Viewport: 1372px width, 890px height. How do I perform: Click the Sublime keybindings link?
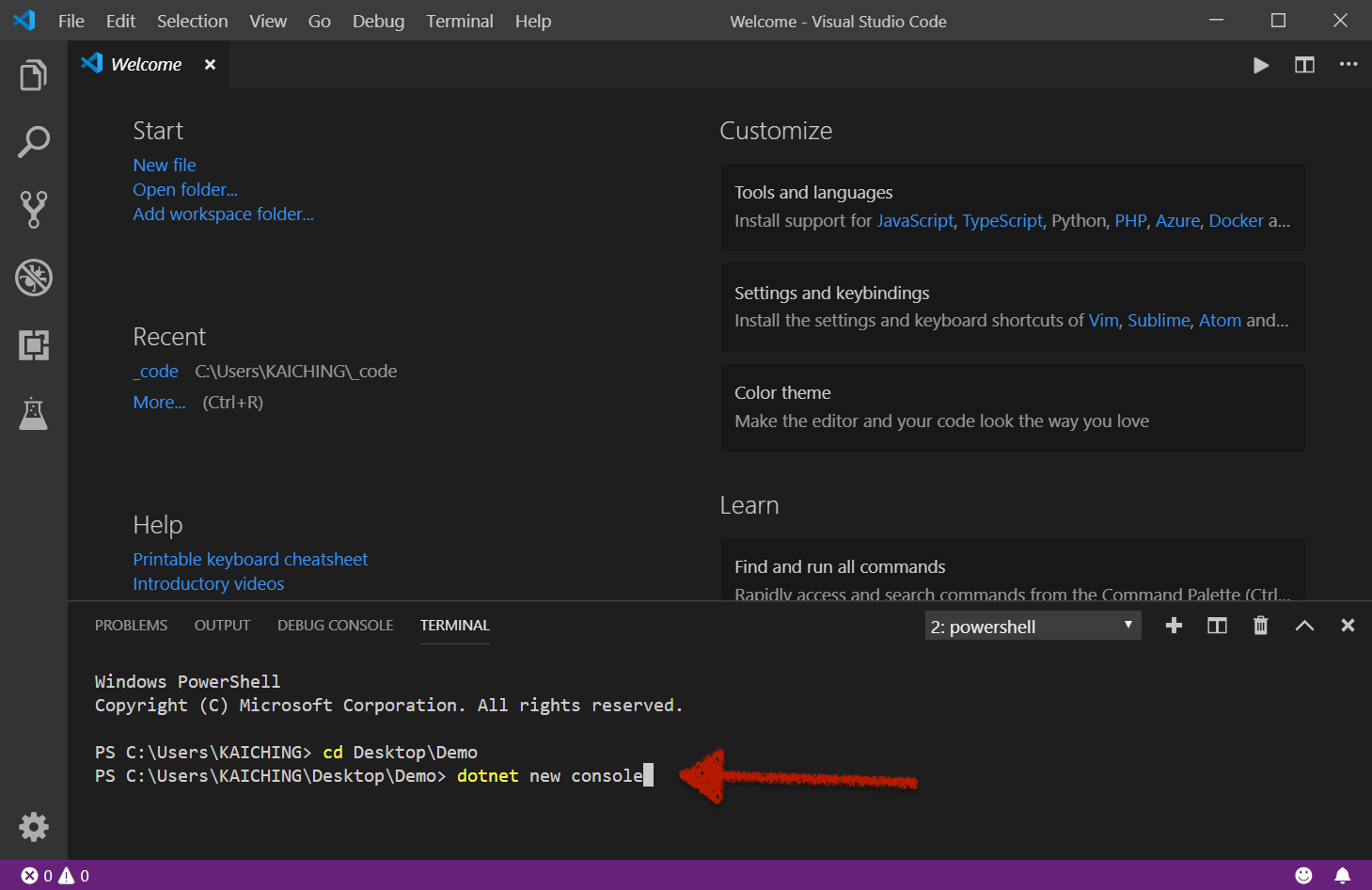1159,320
